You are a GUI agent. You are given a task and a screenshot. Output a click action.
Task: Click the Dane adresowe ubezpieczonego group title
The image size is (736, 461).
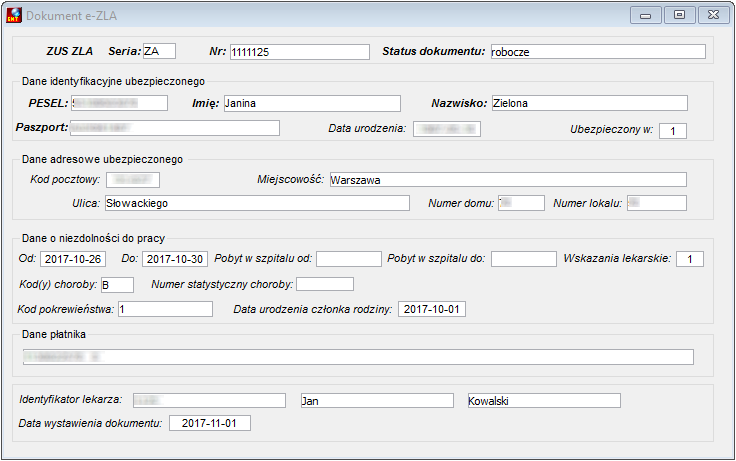(102, 159)
